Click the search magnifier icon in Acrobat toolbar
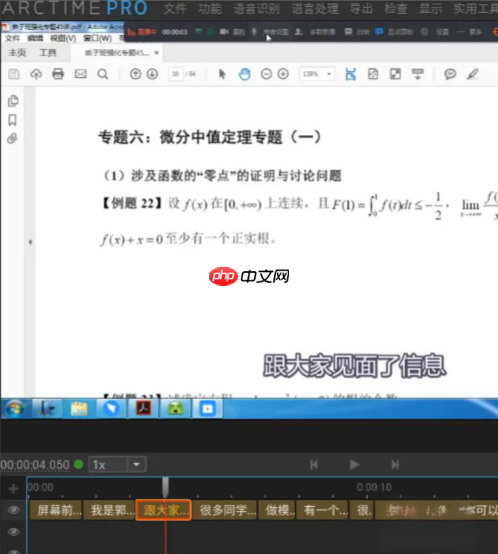The image size is (498, 554). (103, 74)
